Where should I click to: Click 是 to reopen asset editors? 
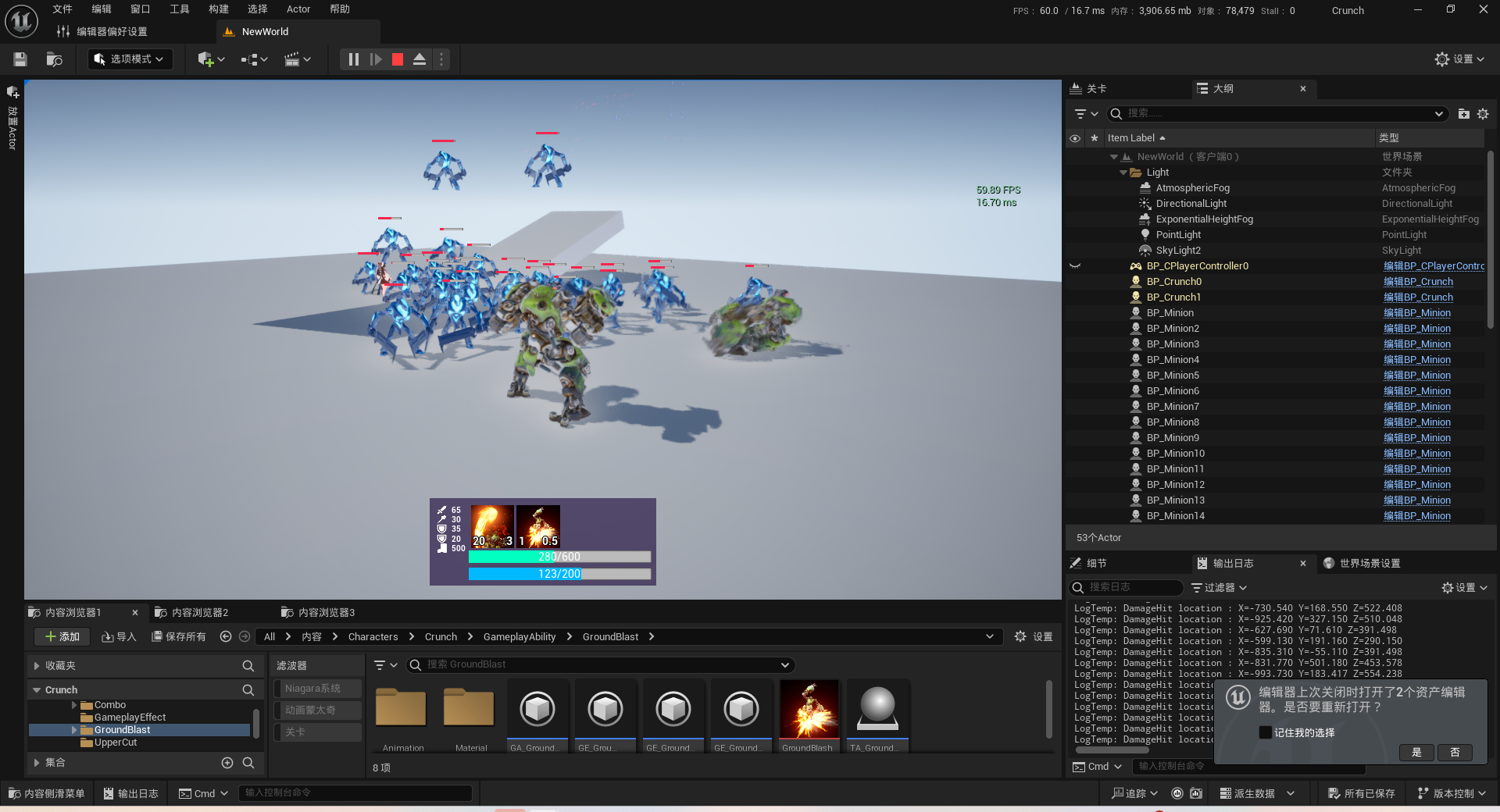coord(1416,753)
